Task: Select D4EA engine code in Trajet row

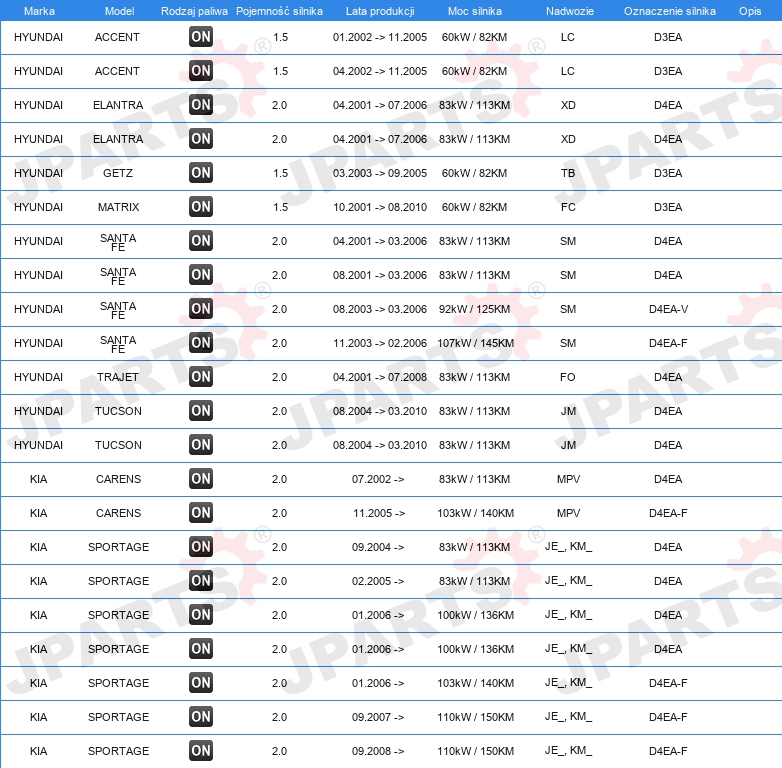Action: (668, 377)
